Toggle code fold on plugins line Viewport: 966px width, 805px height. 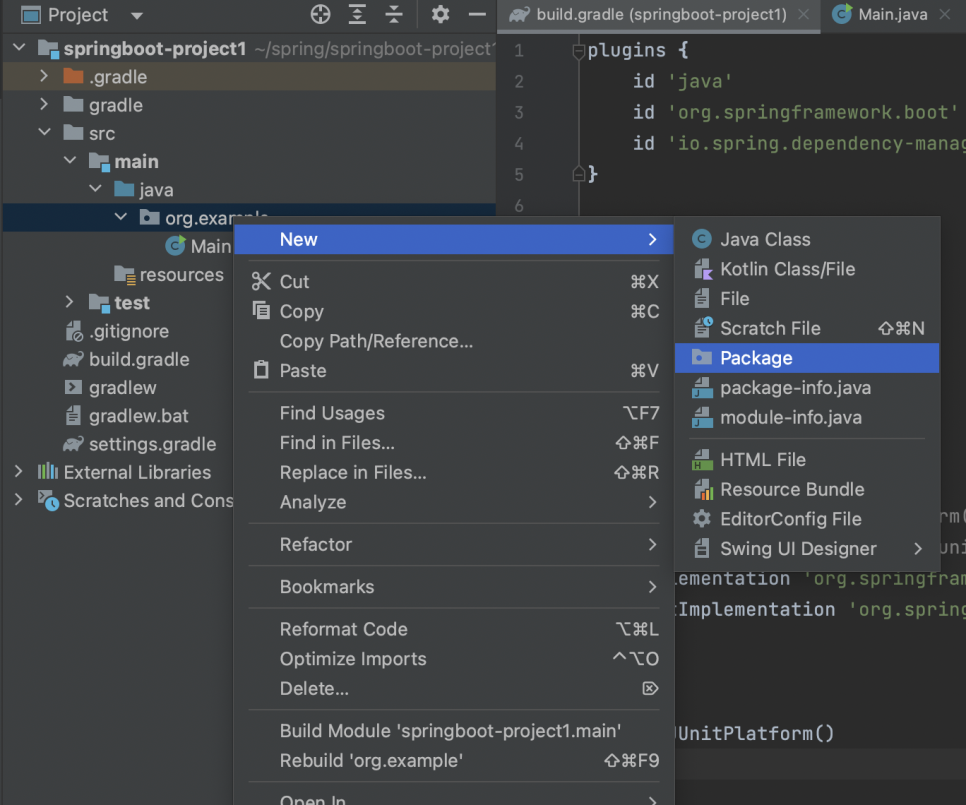point(578,52)
